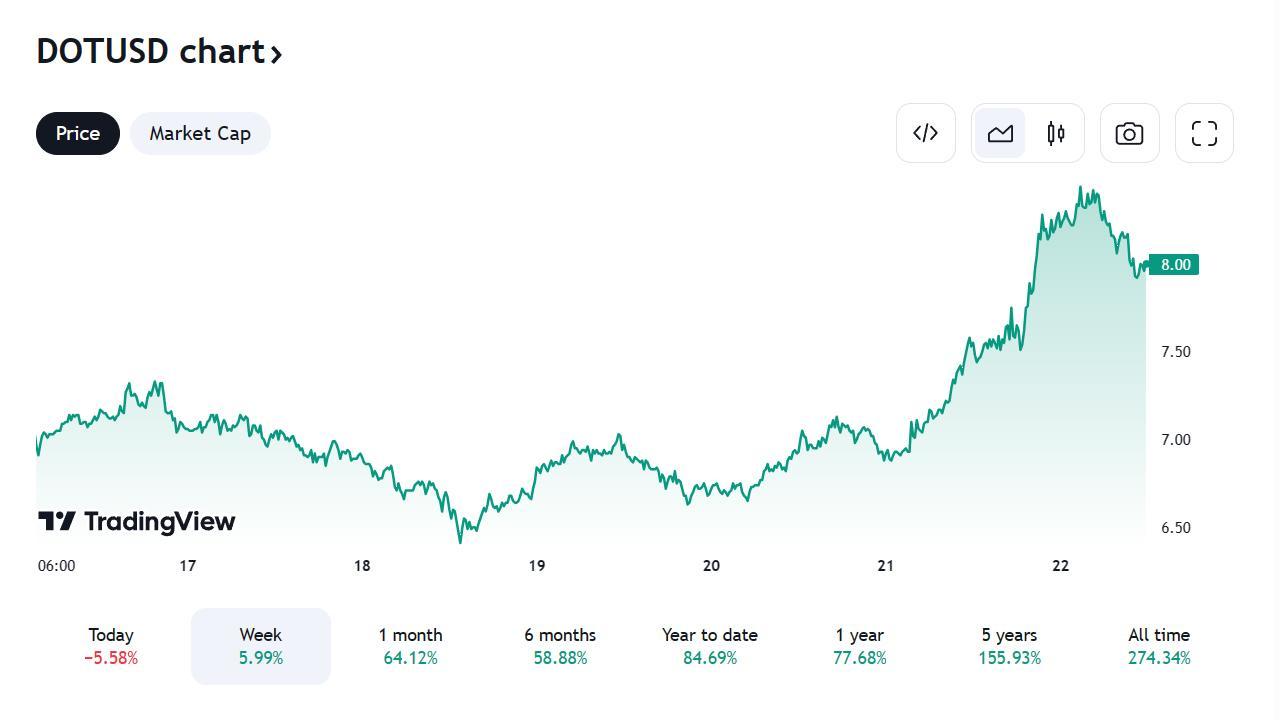Select the Price toggle
Screen dimensions: 1280x720
tap(78, 133)
